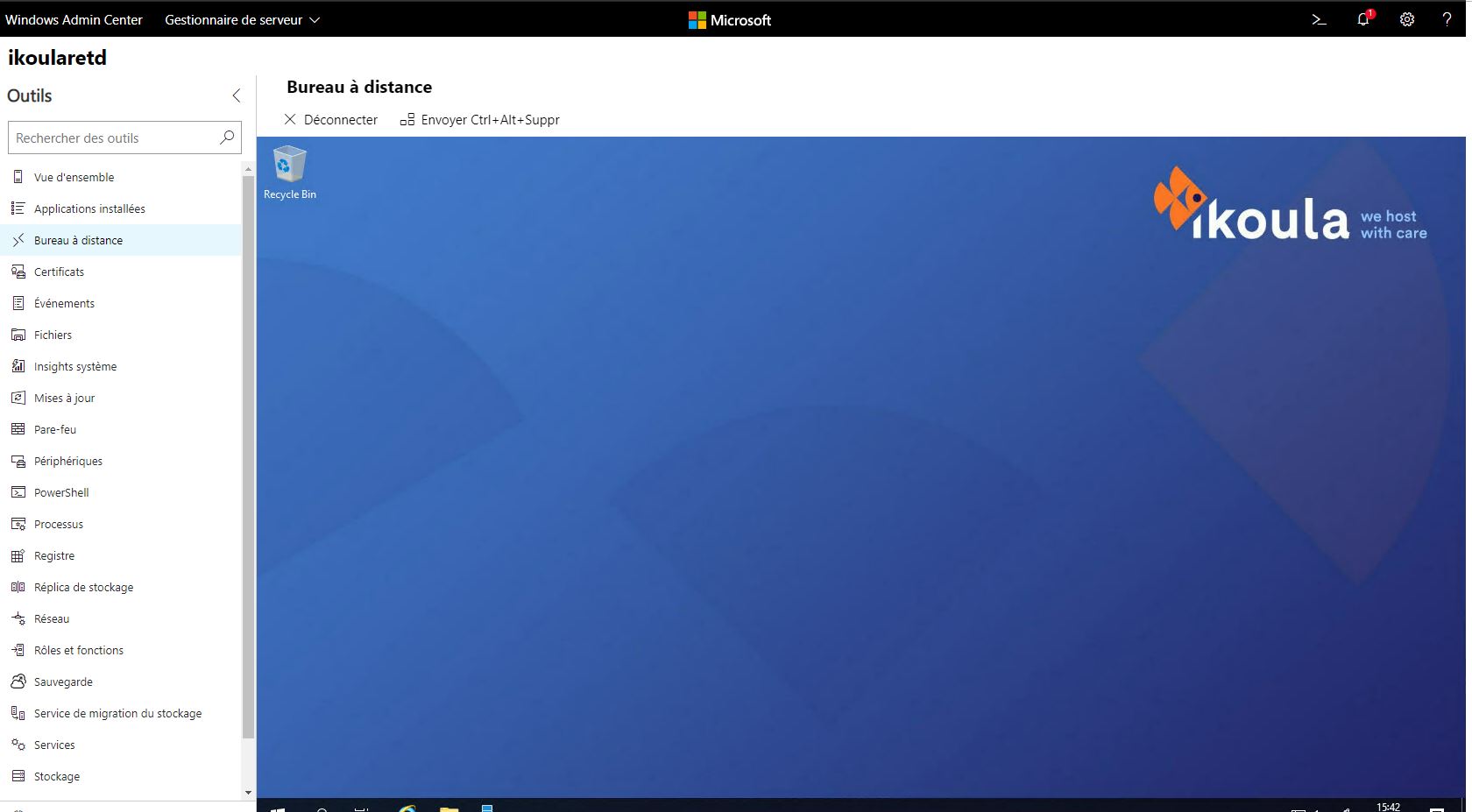Open the Vue d'ensemble tool
The width and height of the screenshot is (1472, 812).
pos(121,177)
